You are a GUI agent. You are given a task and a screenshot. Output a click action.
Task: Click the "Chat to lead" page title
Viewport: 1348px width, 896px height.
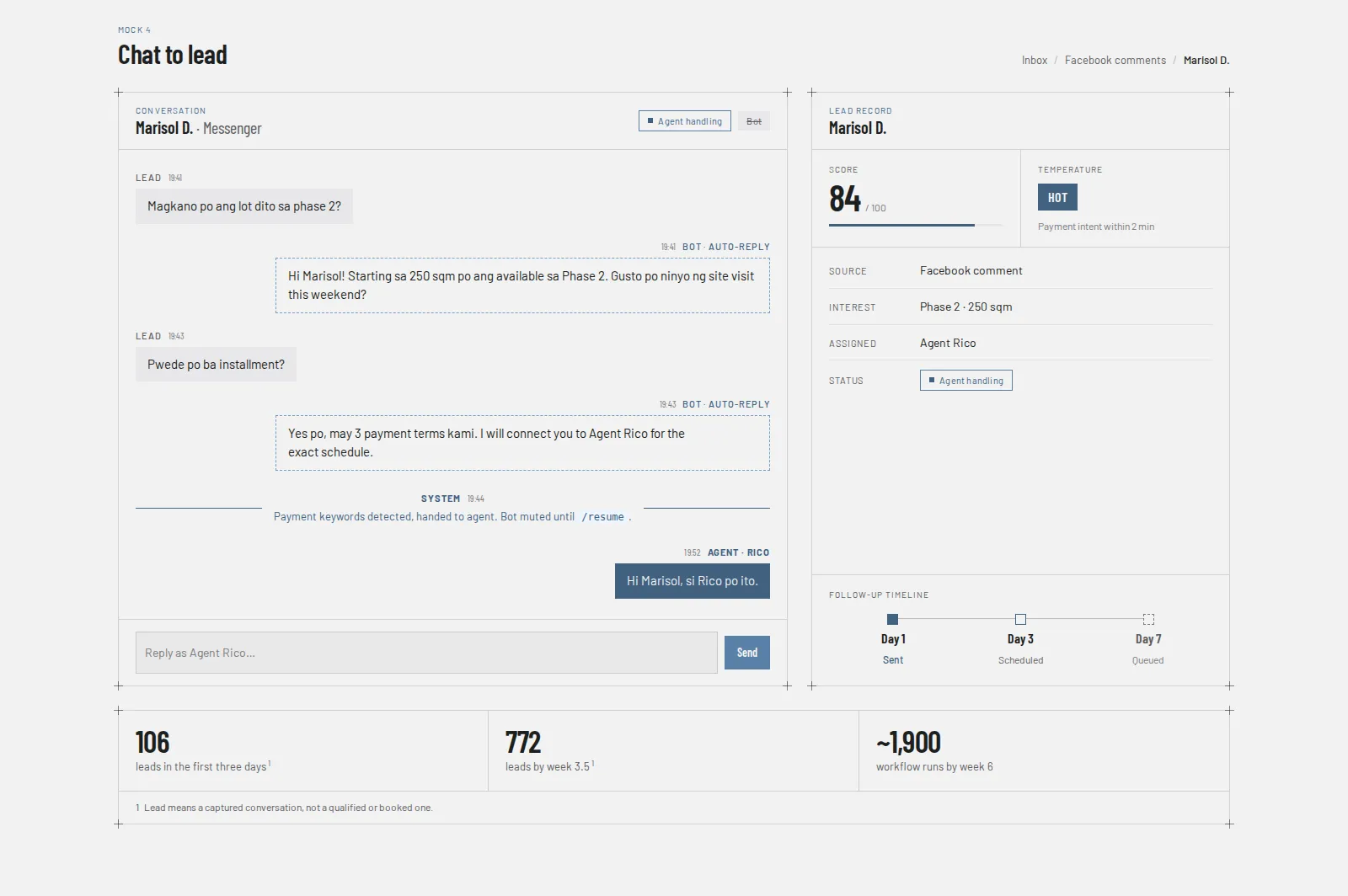click(x=173, y=55)
